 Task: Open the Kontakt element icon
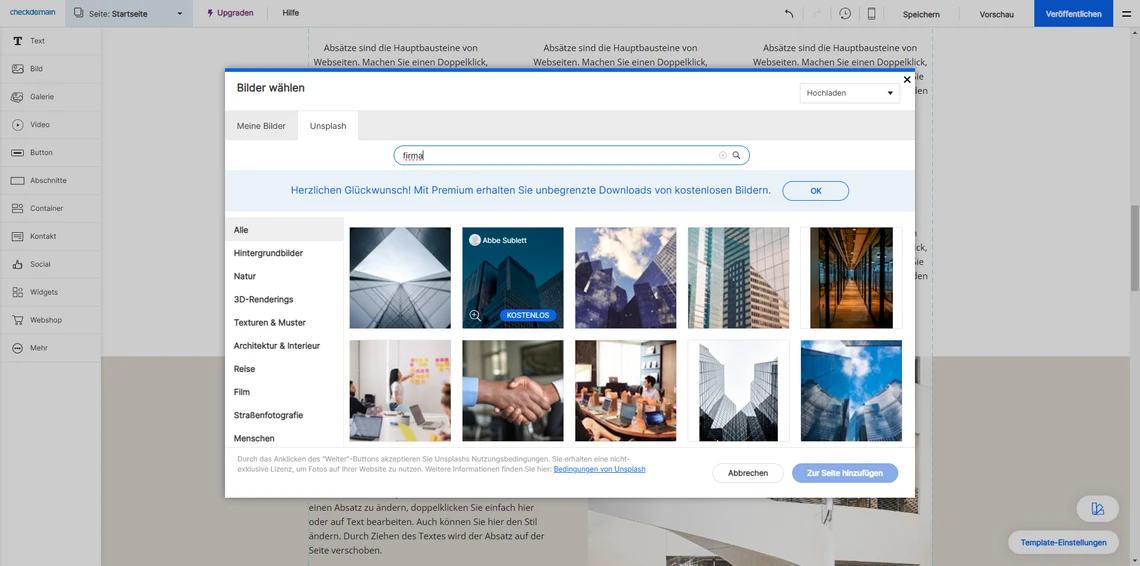(17, 236)
